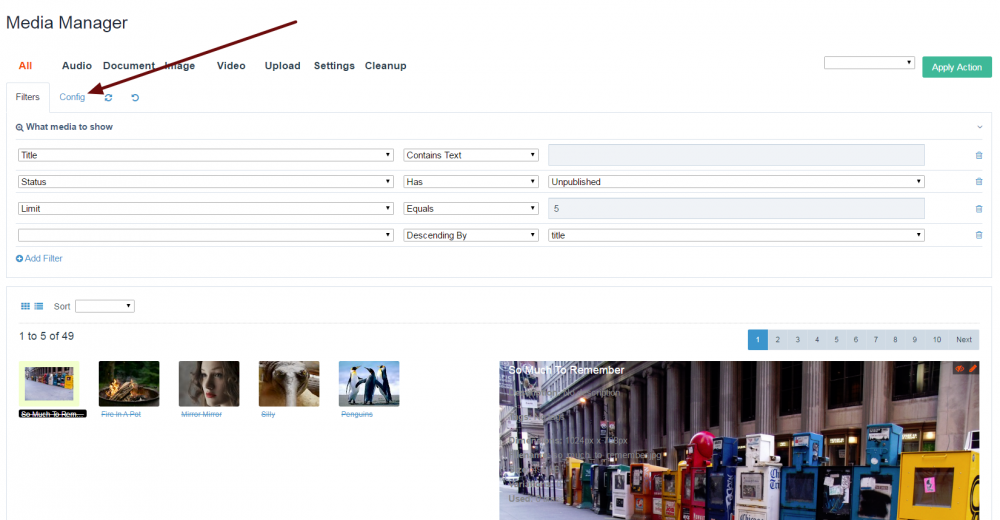Select the Image tab
This screenshot has height=520, width=1000.
tap(180, 66)
